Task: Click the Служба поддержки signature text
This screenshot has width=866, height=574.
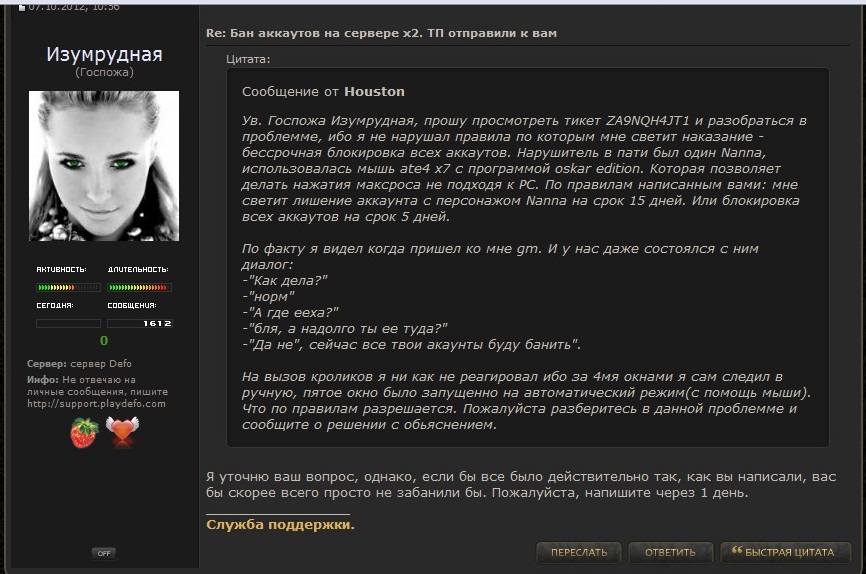Action: click(x=280, y=524)
